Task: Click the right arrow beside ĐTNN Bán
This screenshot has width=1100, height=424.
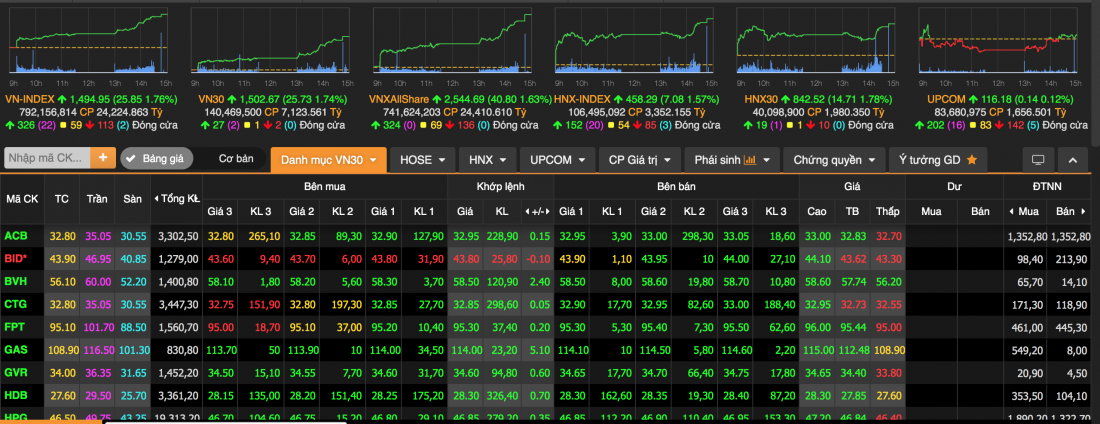Action: (x=1081, y=211)
